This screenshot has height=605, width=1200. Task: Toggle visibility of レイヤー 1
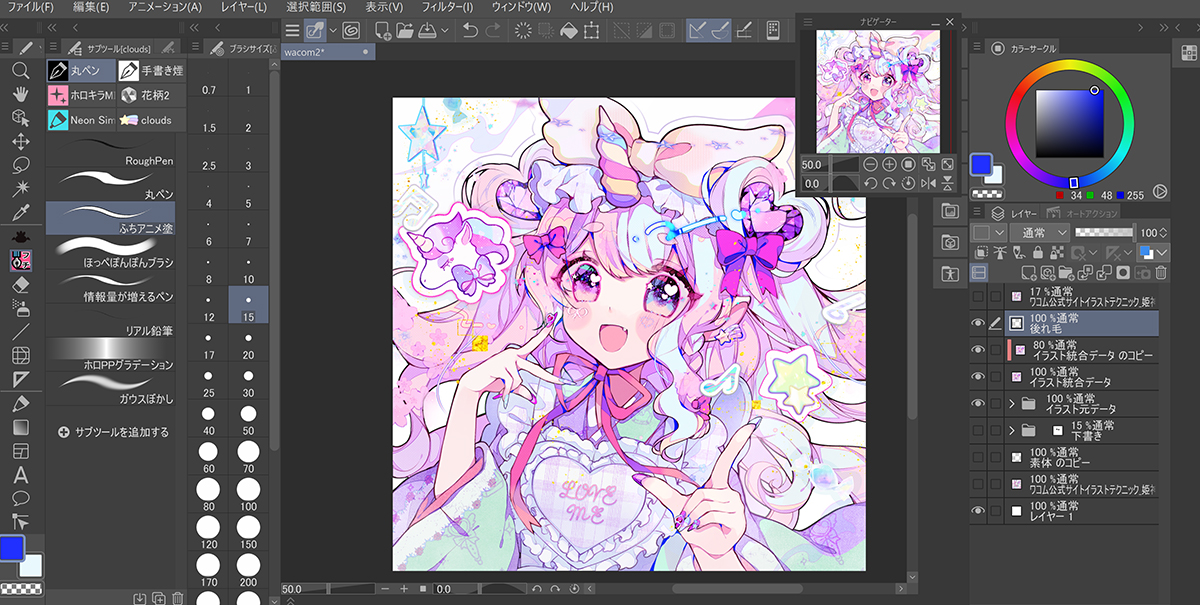tap(978, 511)
